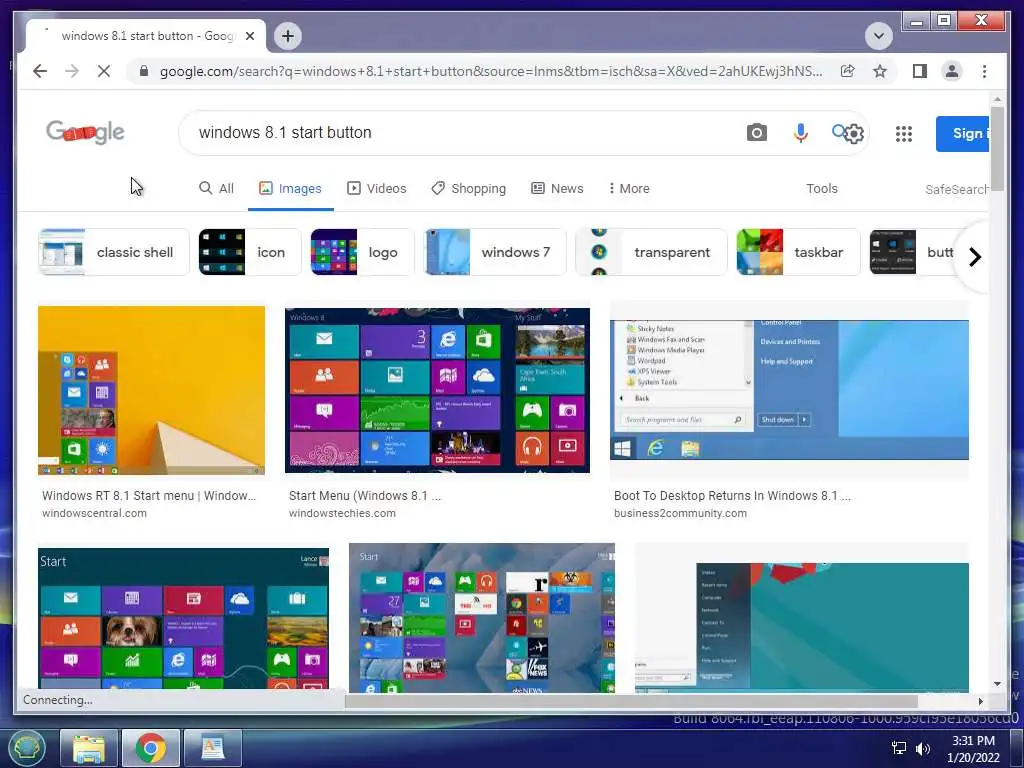Click the blue Sign in button
The width and height of the screenshot is (1024, 768).
[962, 133]
